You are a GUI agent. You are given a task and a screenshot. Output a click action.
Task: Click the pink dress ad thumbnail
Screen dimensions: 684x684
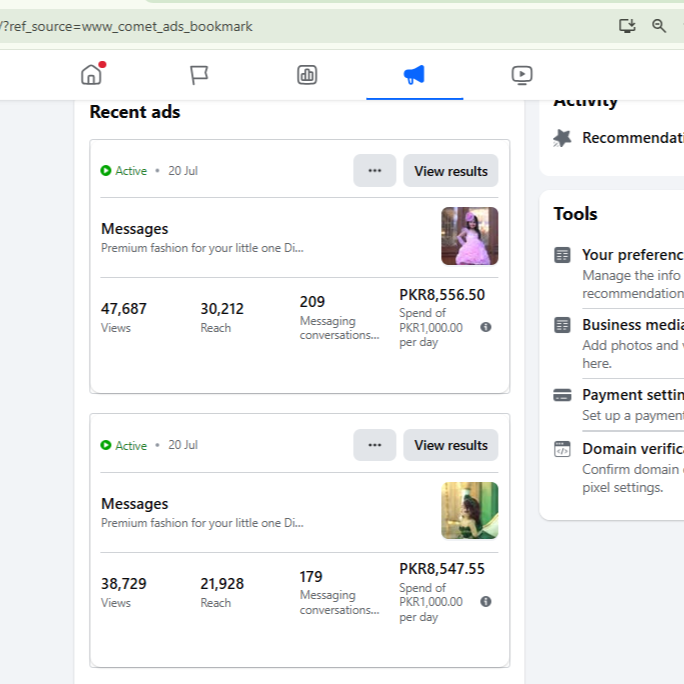pos(469,236)
